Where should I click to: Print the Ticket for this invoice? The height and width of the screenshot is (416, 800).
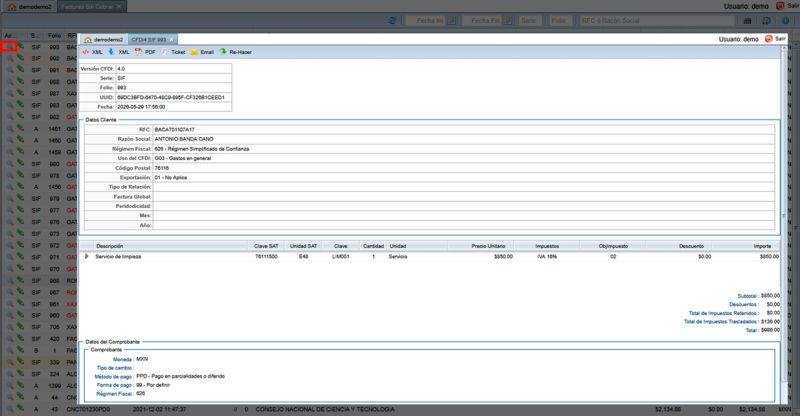pos(173,52)
